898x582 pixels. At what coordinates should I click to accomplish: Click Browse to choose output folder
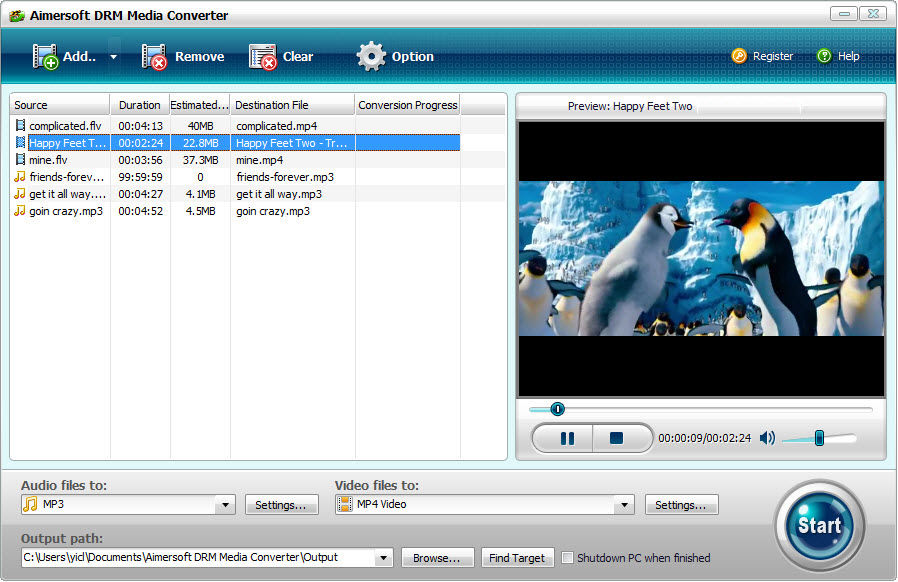point(437,558)
